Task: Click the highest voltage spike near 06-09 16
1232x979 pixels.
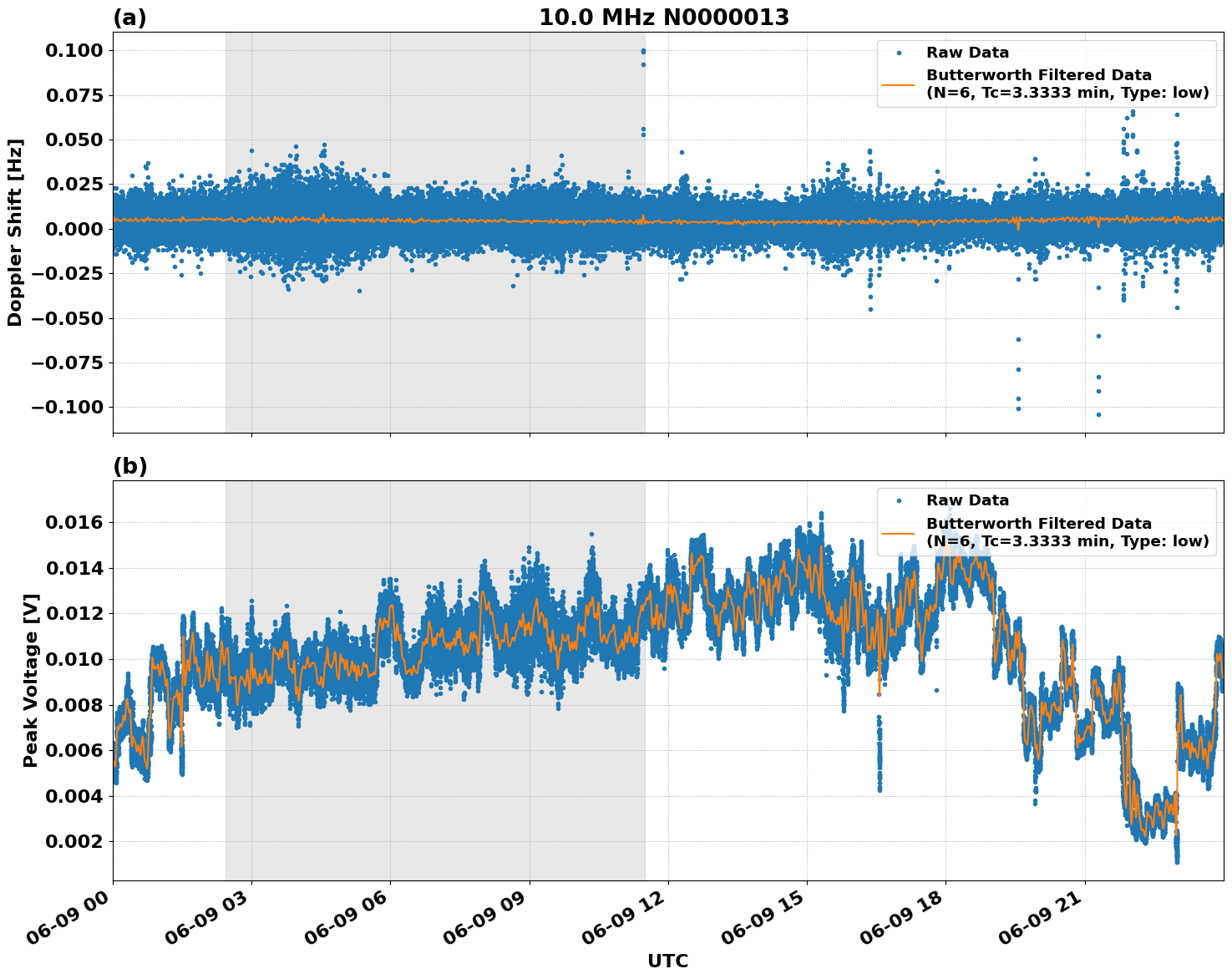Action: (x=819, y=511)
